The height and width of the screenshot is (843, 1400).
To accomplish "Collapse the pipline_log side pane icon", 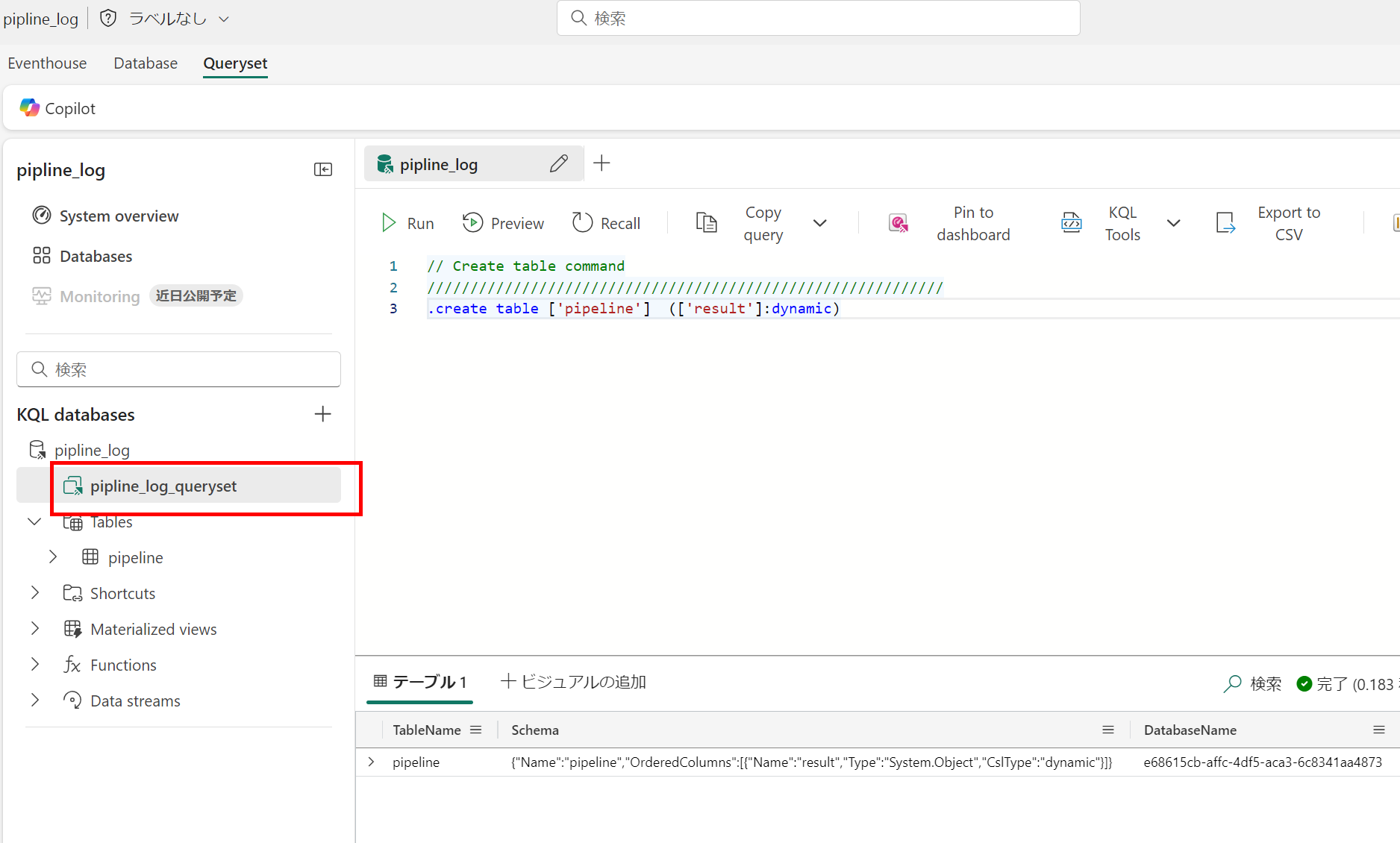I will [x=323, y=169].
